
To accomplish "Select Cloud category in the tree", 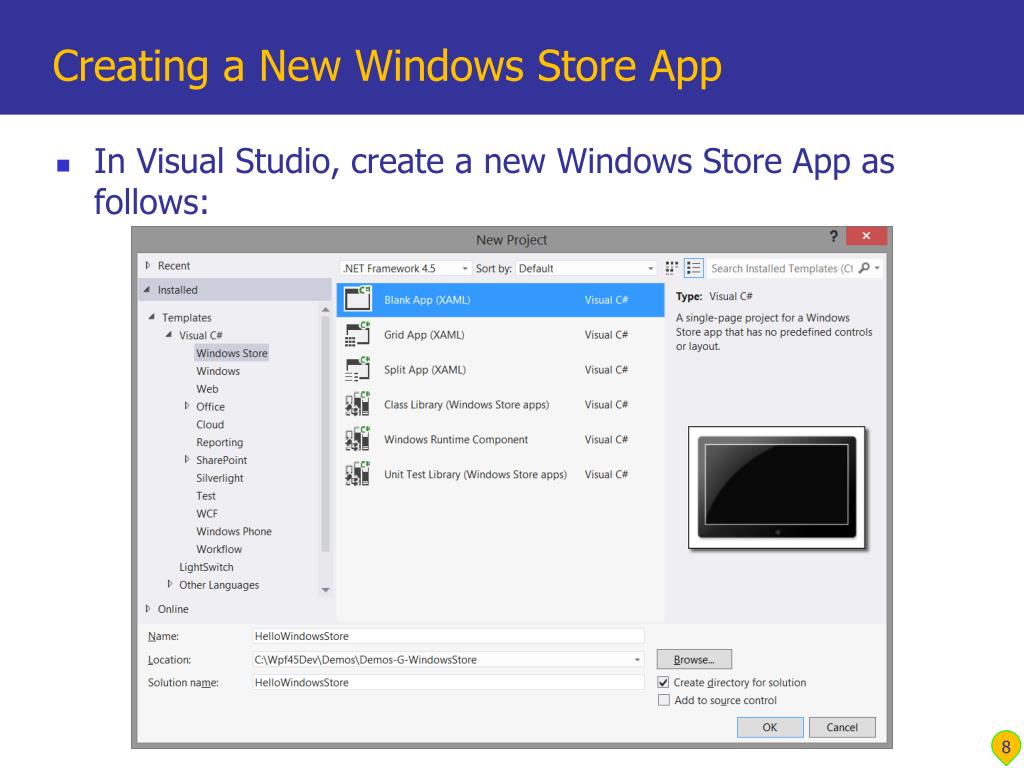I will pos(210,424).
